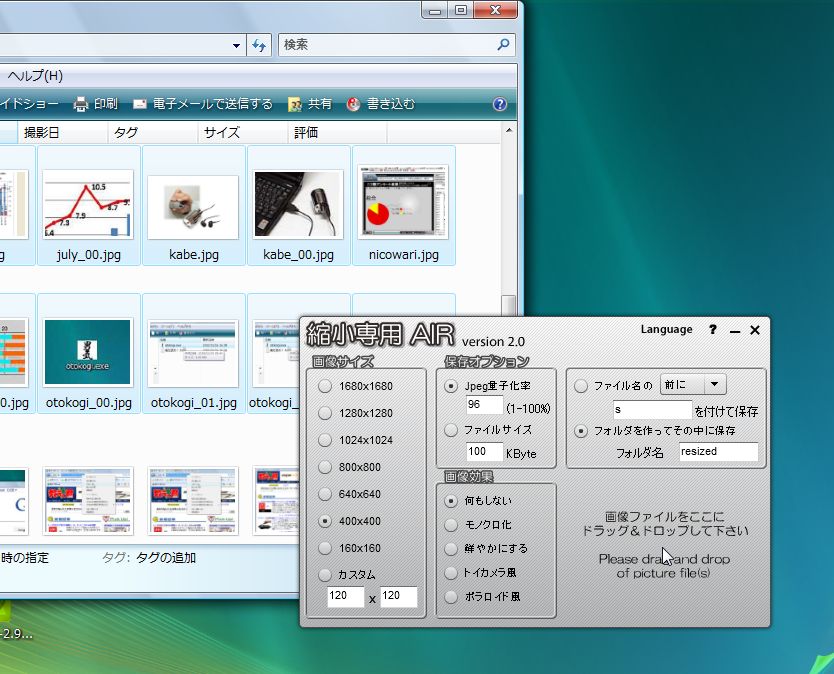Select the 1280x1280 image size

pos(324,413)
